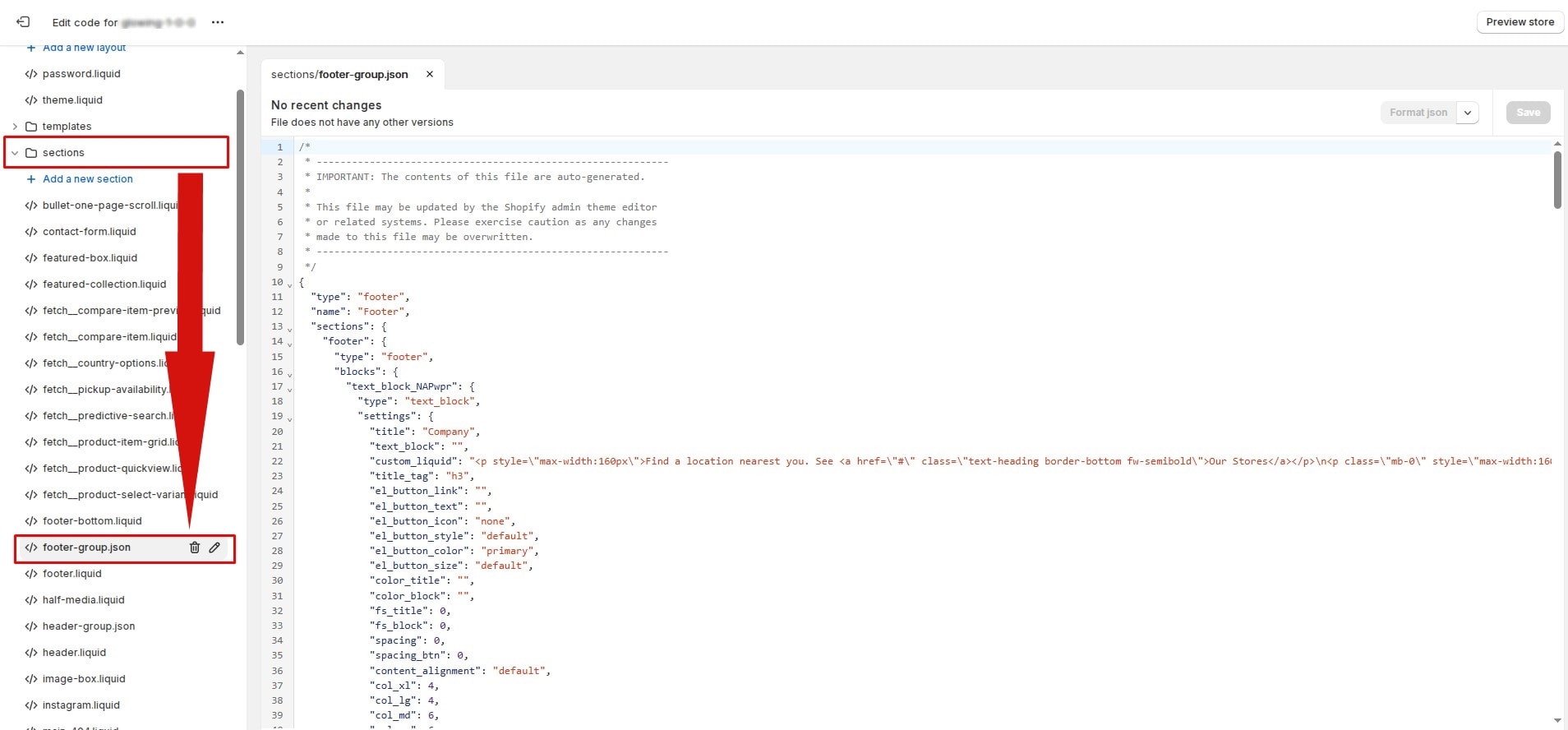This screenshot has width=1568, height=730.
Task: Close the footer-group.json tab
Action: click(x=430, y=74)
